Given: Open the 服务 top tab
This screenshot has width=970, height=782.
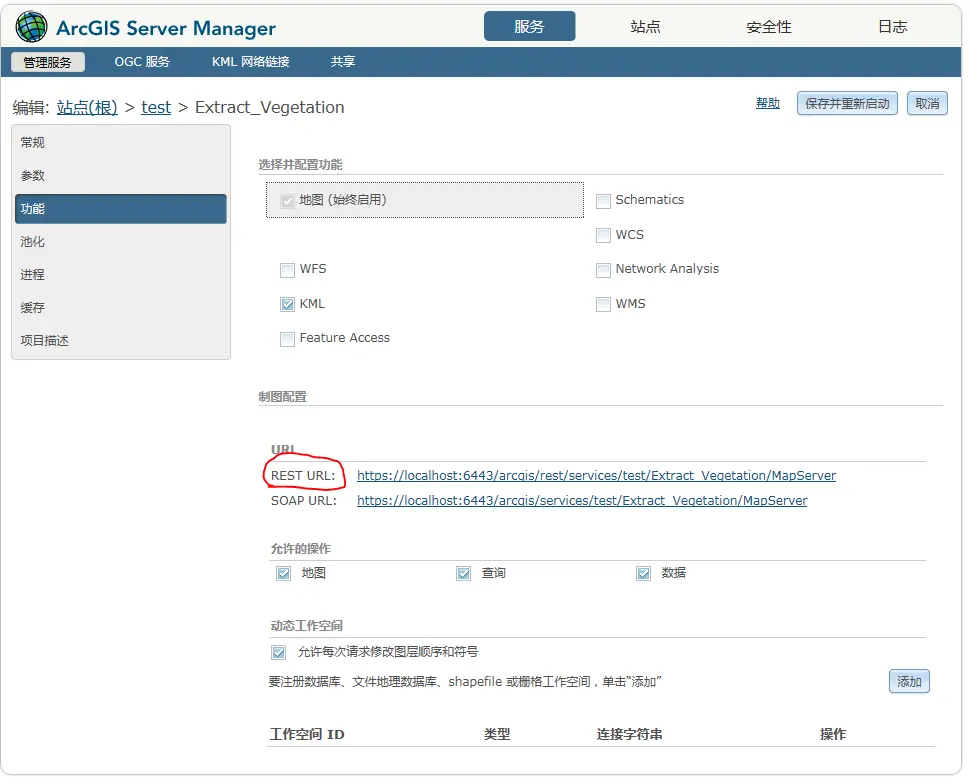Looking at the screenshot, I should pos(530,26).
